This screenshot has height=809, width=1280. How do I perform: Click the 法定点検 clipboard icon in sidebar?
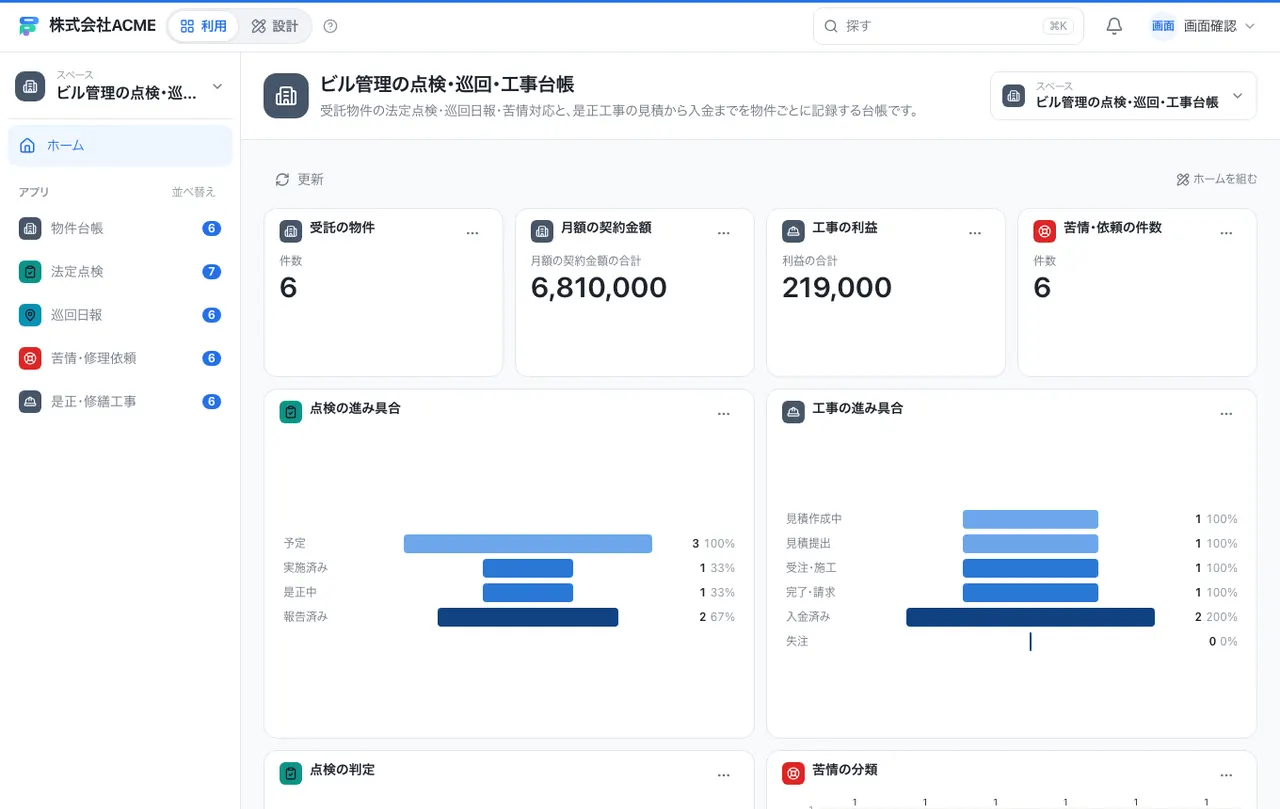click(30, 271)
